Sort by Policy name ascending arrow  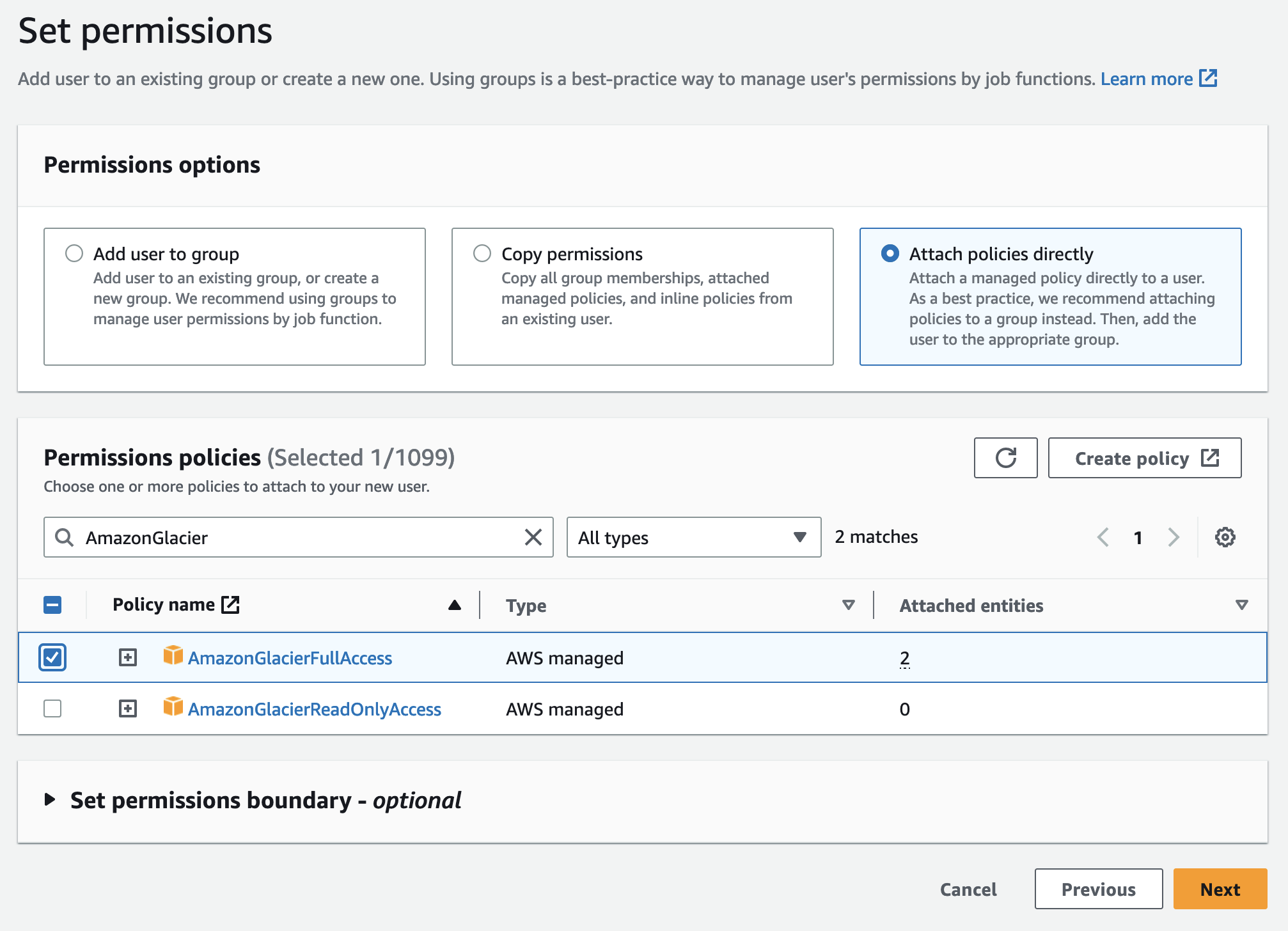click(455, 605)
